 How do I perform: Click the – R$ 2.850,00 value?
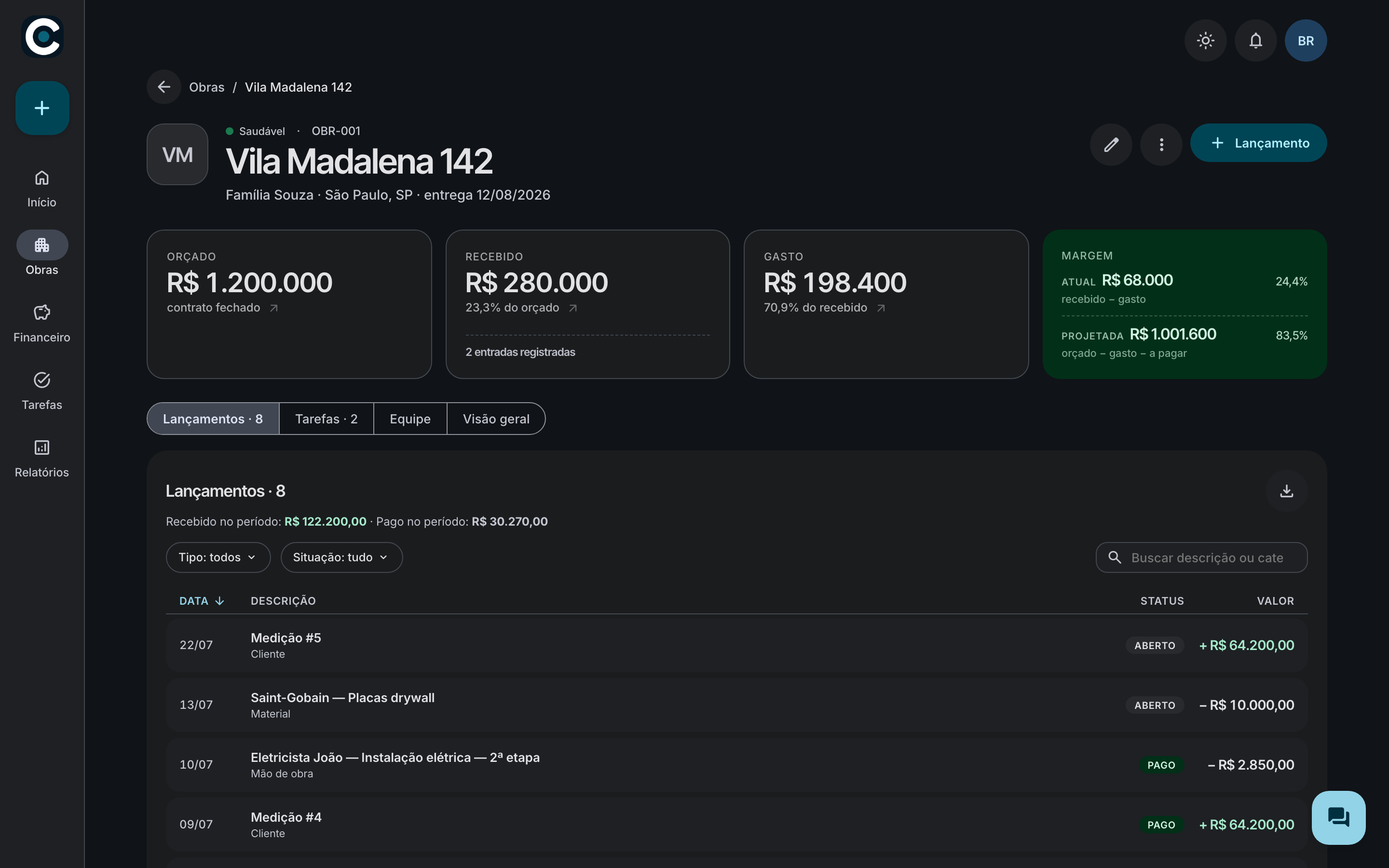[1251, 765]
